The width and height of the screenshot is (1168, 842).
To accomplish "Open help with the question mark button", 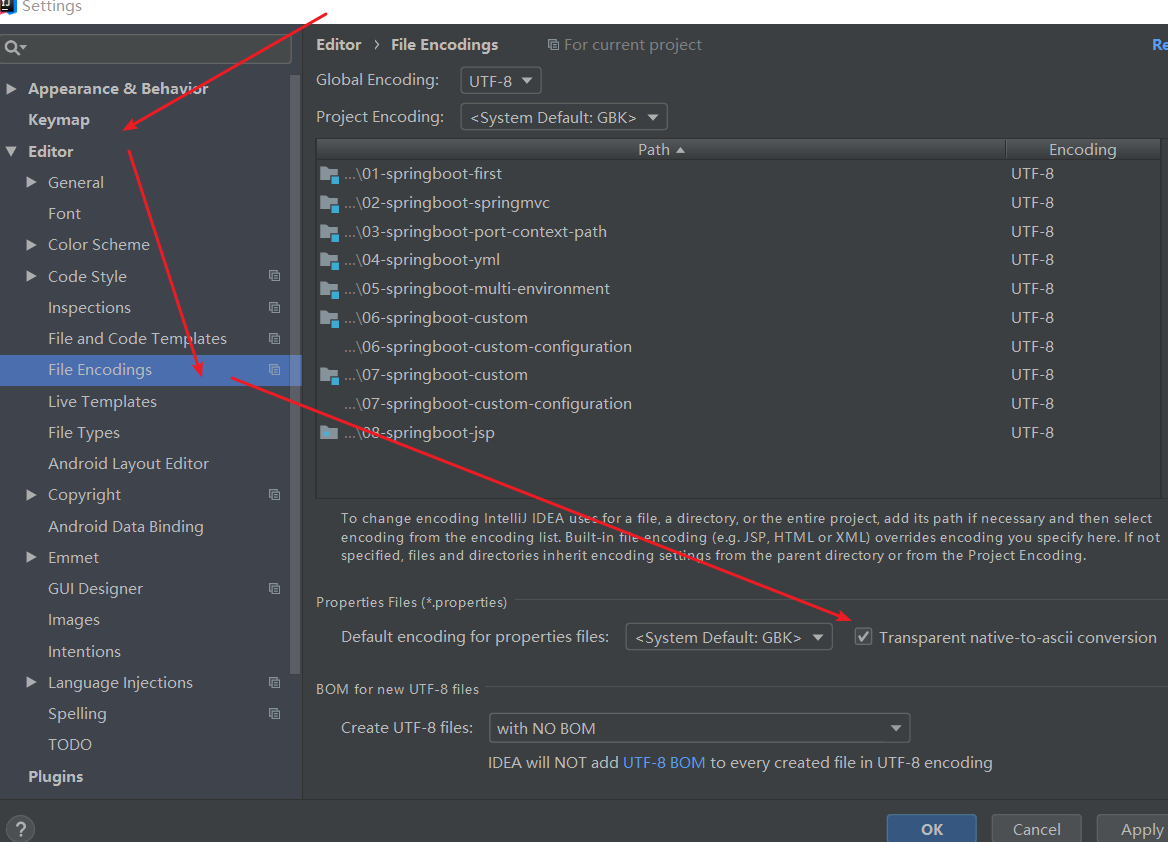I will pyautogui.click(x=21, y=829).
